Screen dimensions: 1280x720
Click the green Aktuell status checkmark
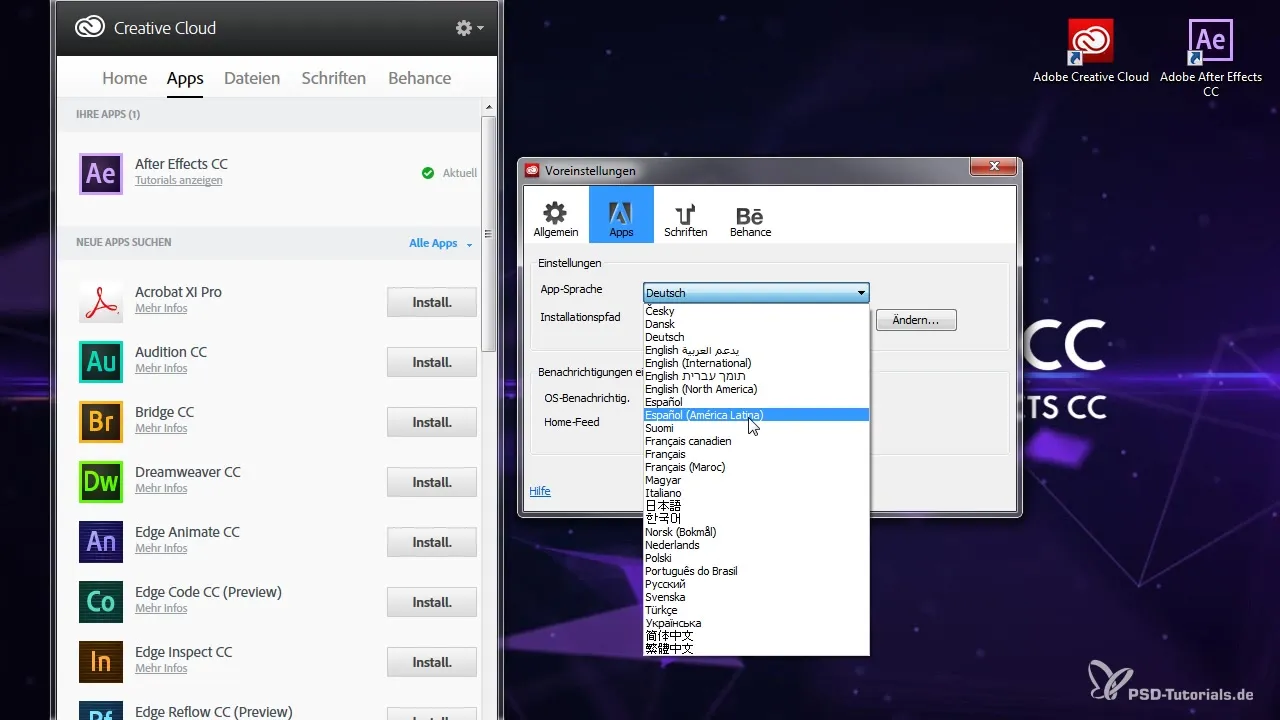(x=428, y=173)
